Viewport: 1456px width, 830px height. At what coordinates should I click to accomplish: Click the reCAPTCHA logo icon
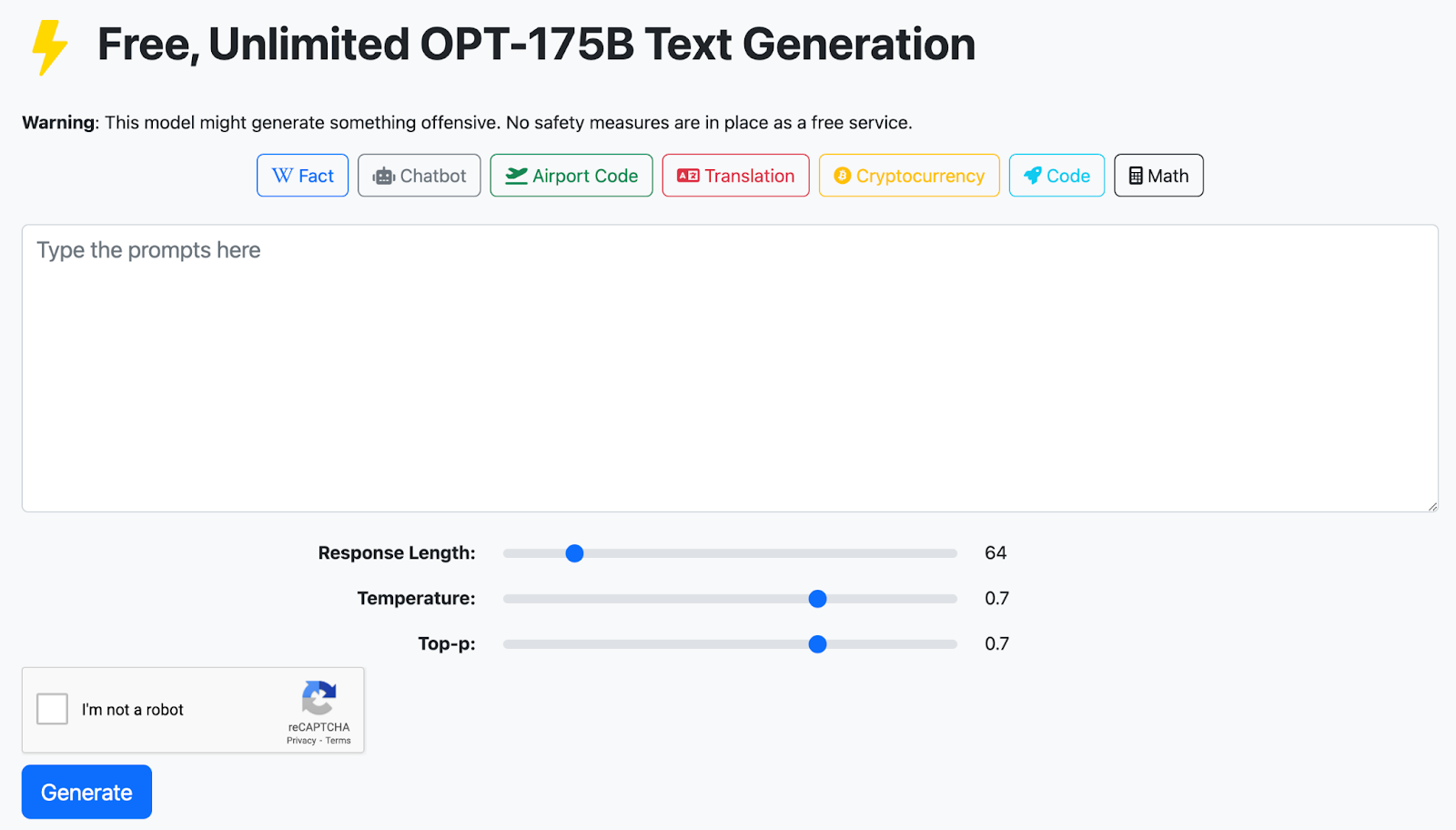tap(318, 699)
